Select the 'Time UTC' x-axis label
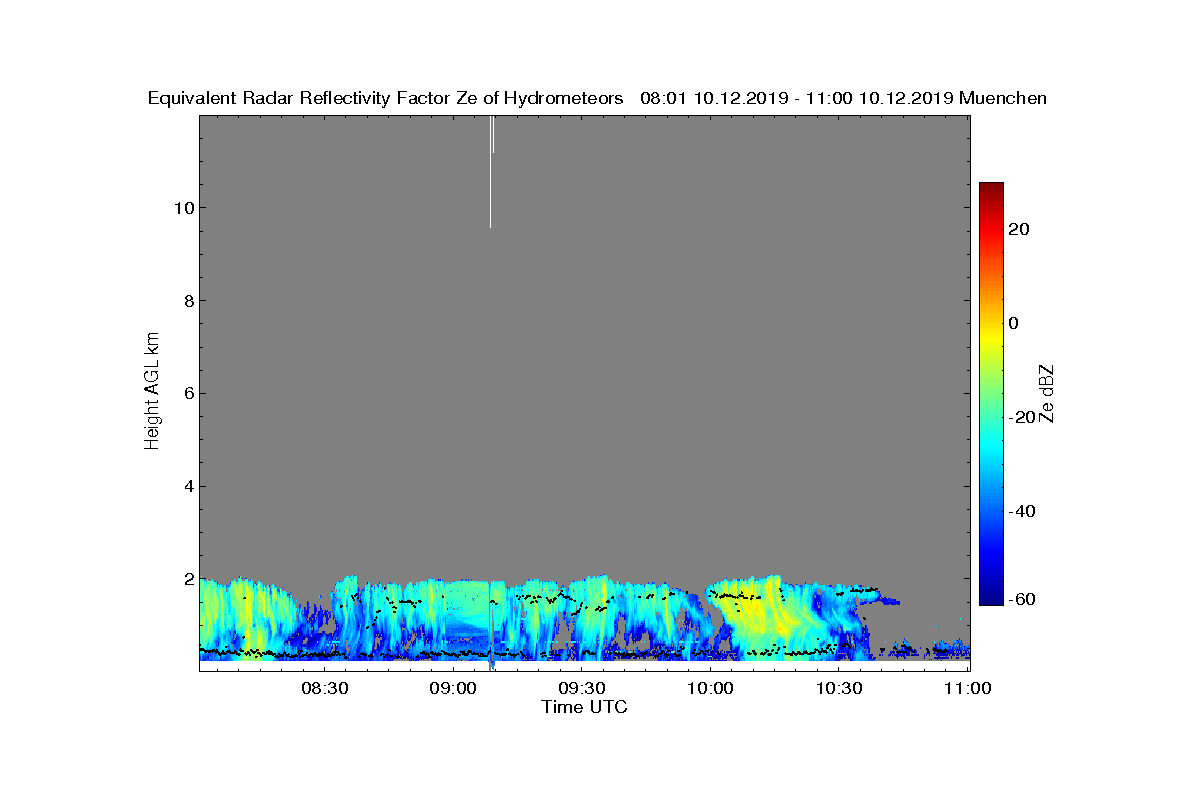The height and width of the screenshot is (800, 1200). coord(585,707)
